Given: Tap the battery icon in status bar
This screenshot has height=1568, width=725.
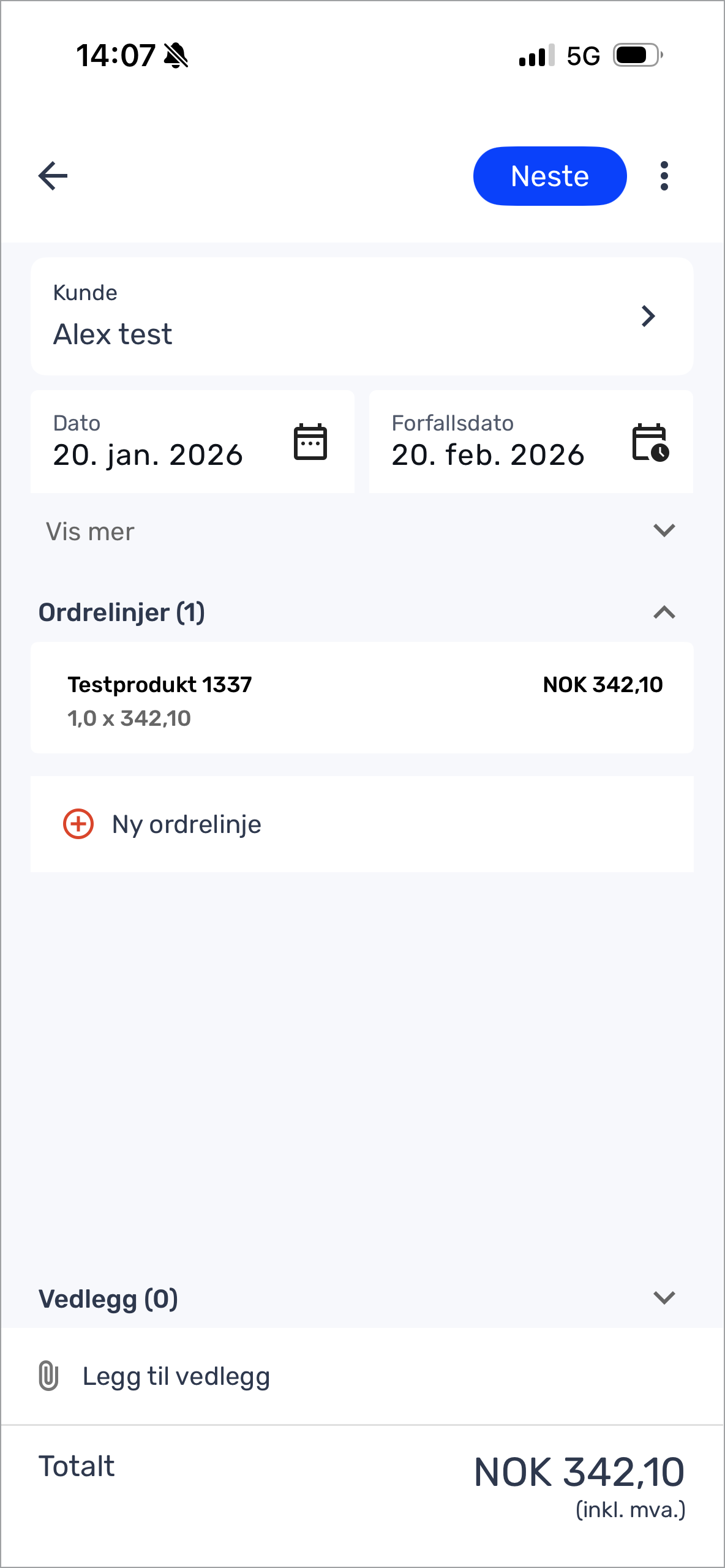Looking at the screenshot, I should [637, 56].
